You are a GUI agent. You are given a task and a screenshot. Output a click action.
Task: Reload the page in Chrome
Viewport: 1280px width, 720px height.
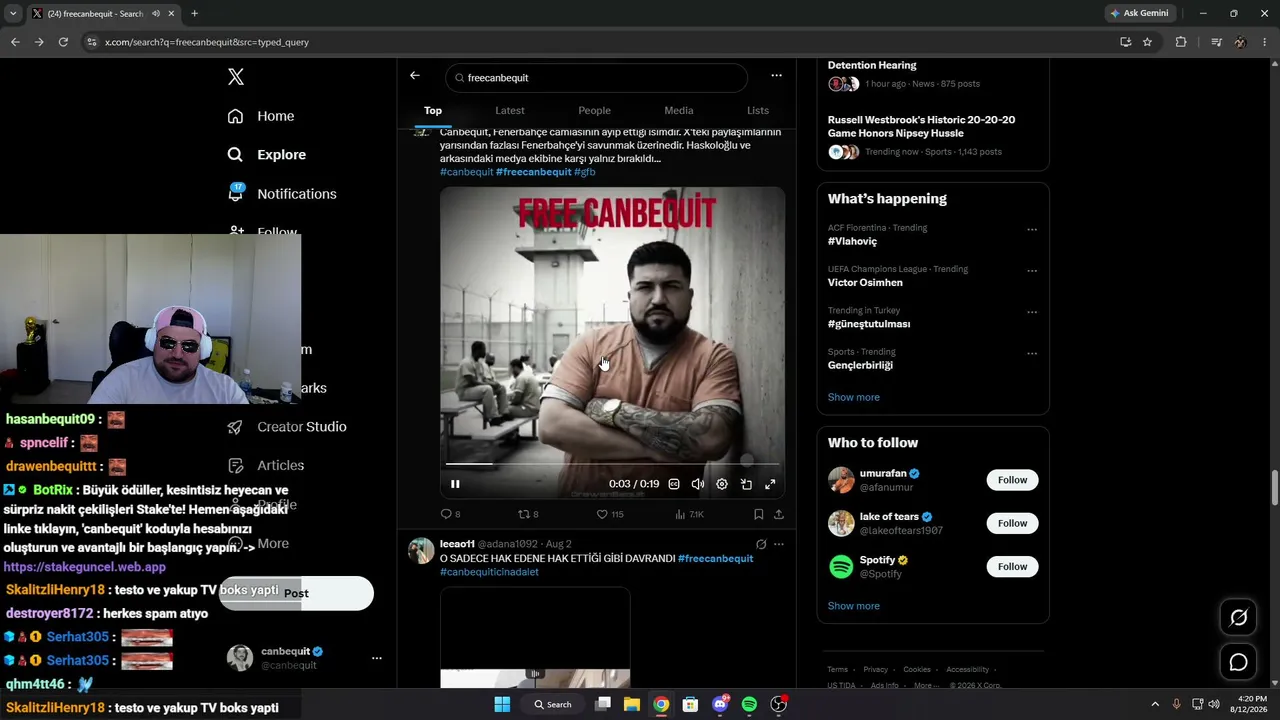tap(63, 42)
